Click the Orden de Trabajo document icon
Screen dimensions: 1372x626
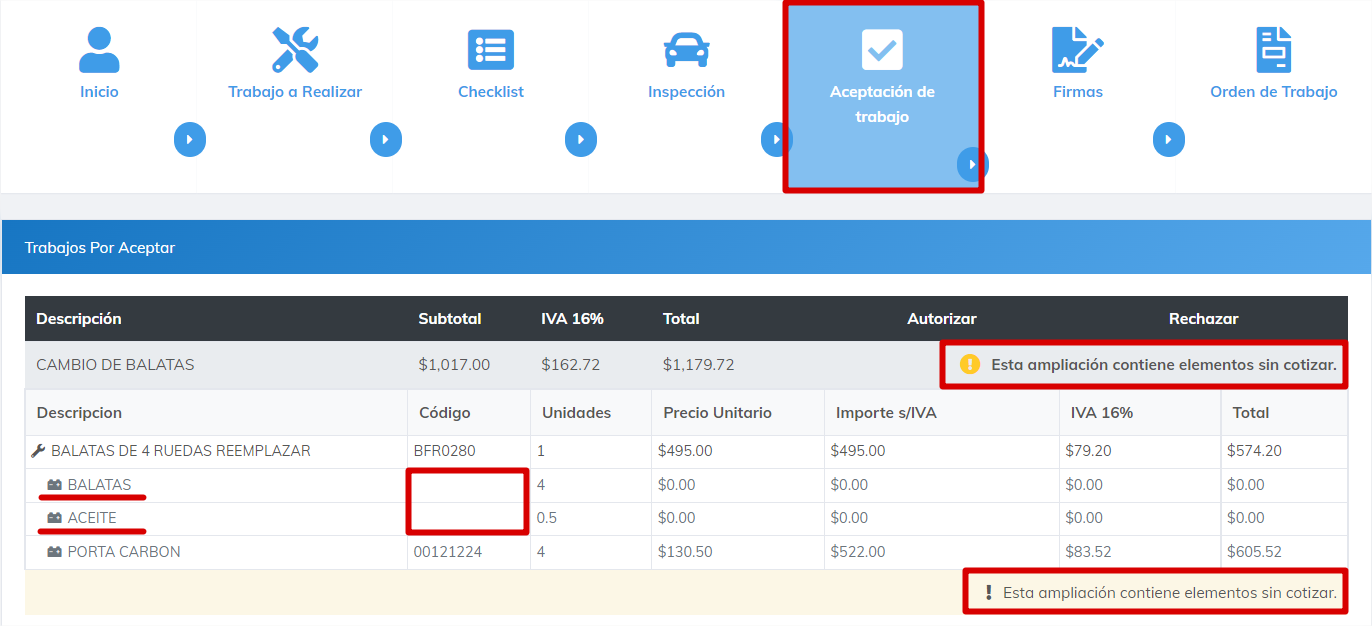[x=1273, y=49]
